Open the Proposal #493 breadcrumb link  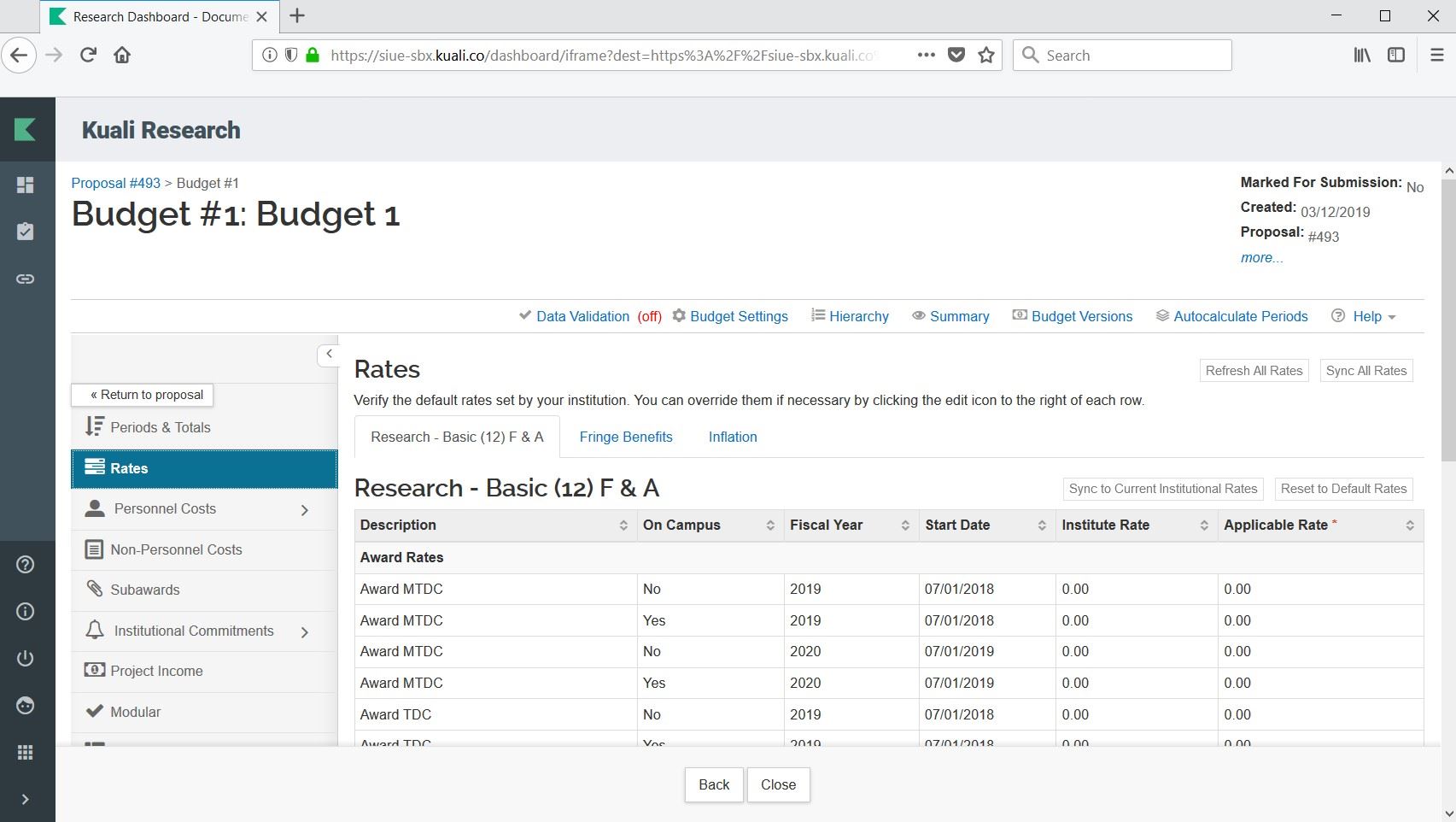(115, 183)
